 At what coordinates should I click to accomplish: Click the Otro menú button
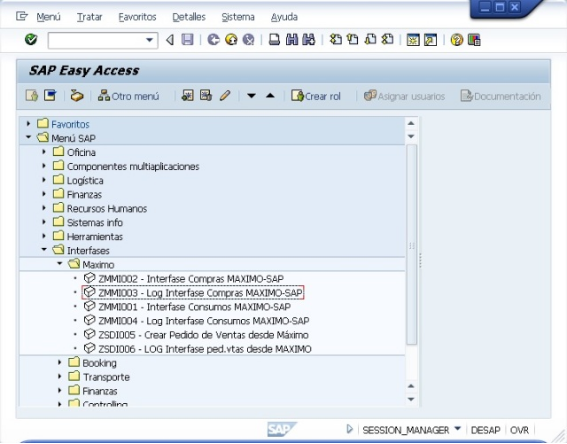129,96
